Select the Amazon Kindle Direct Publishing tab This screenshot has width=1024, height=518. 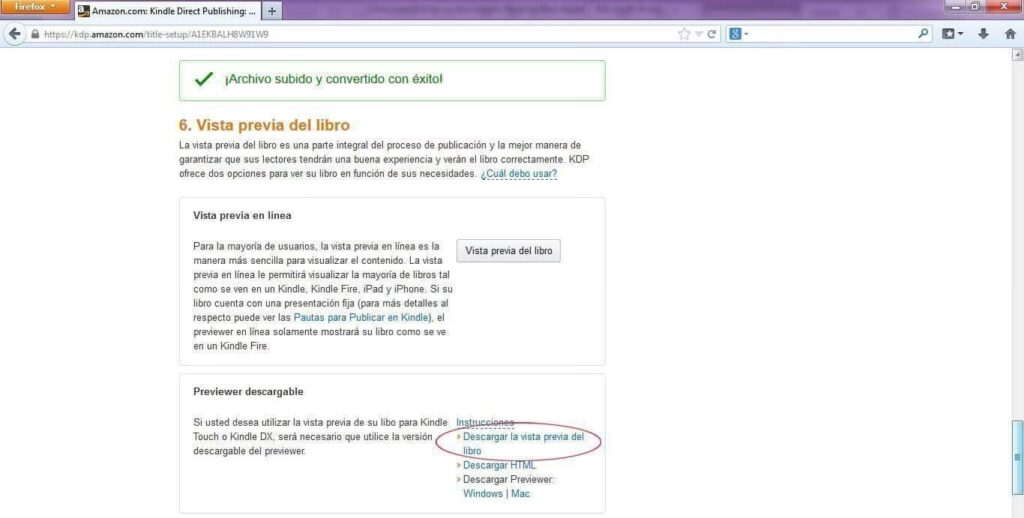click(167, 11)
